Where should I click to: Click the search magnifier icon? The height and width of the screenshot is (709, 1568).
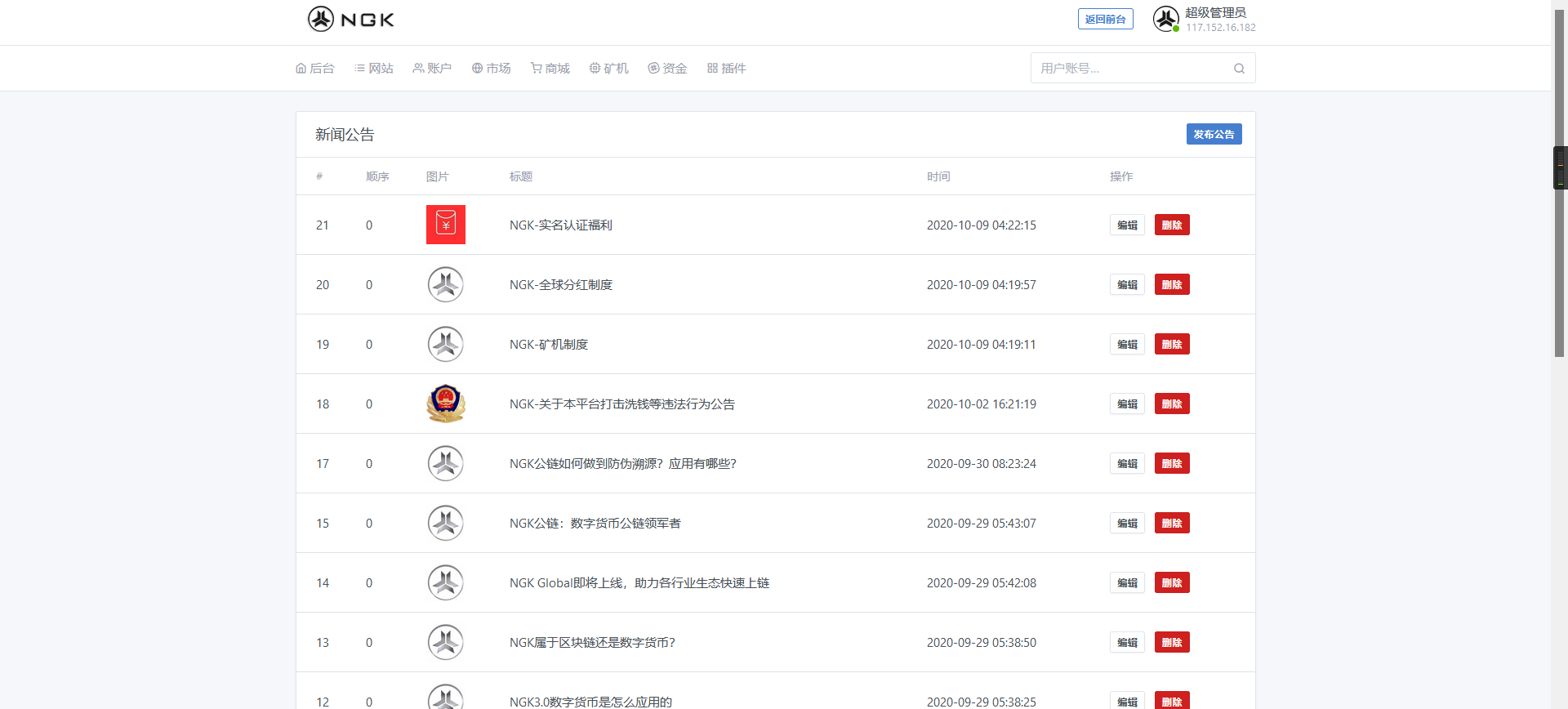[1239, 69]
